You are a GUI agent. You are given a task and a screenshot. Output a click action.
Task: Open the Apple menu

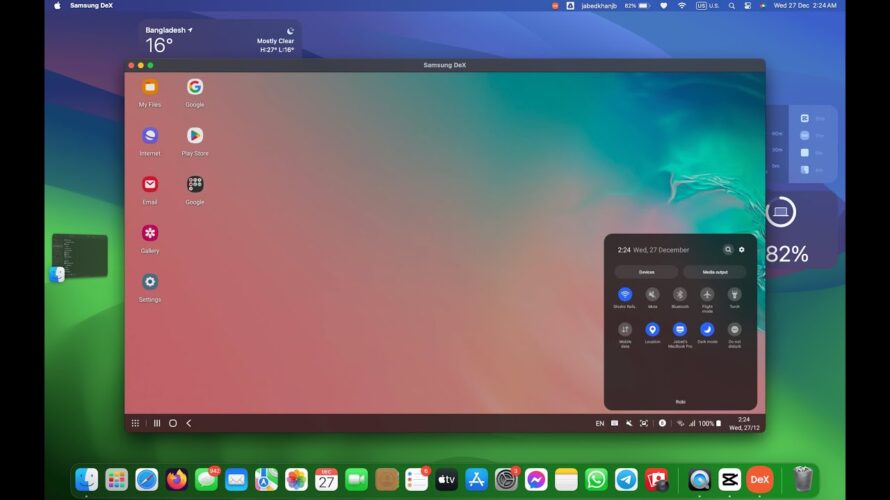coord(57,6)
